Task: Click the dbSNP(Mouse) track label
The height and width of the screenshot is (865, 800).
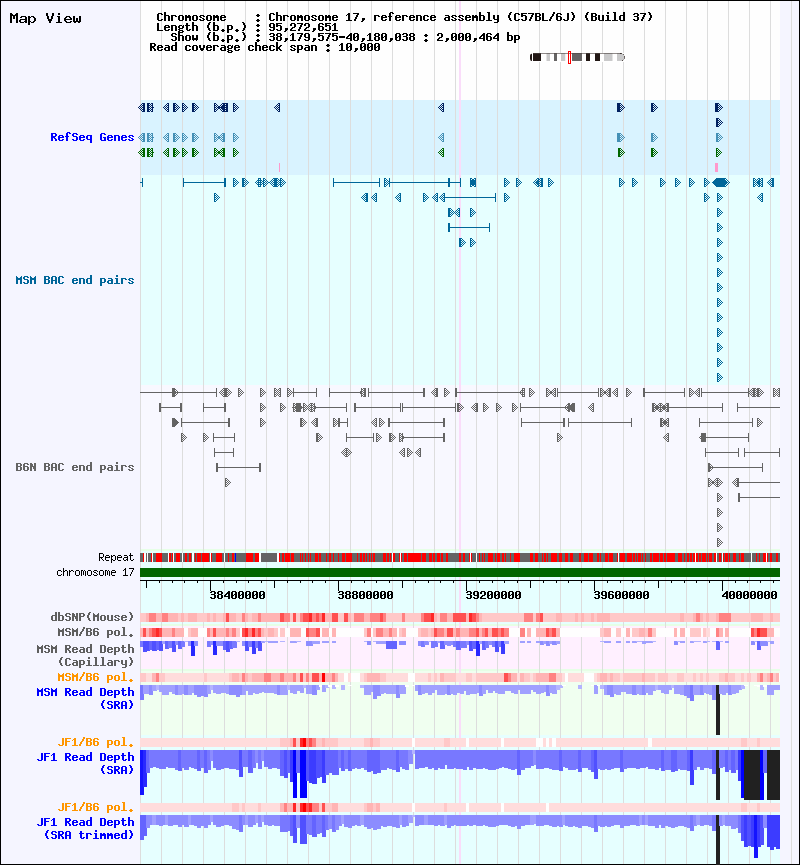Action: [x=92, y=617]
